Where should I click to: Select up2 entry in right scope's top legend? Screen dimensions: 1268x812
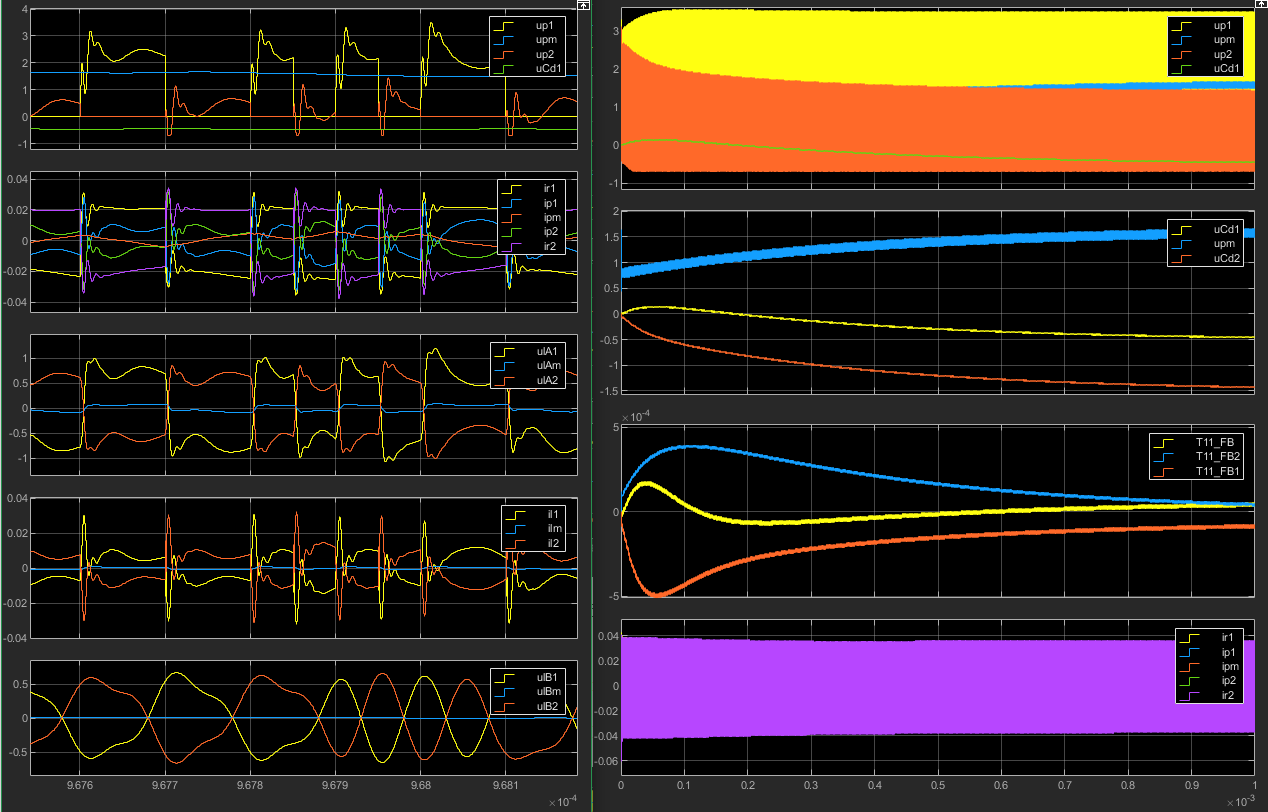click(1207, 54)
